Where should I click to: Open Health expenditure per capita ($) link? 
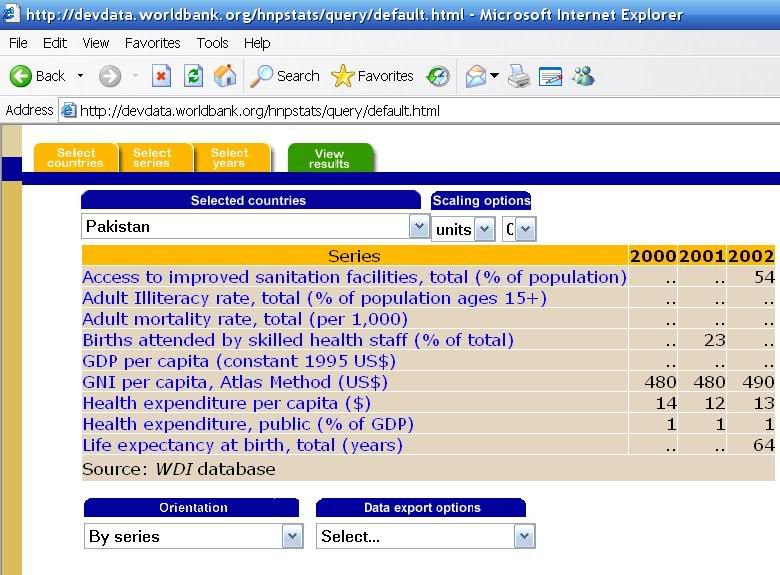227,403
